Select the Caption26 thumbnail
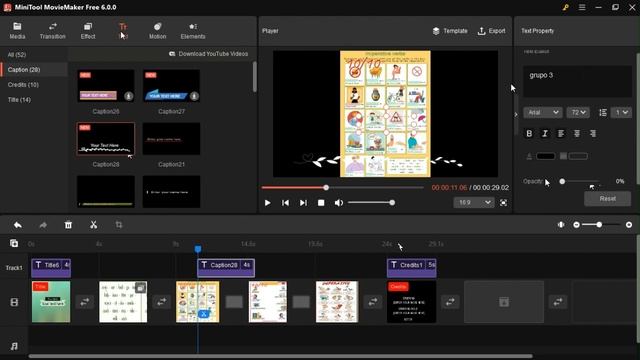This screenshot has height=360, width=640. pos(106,86)
